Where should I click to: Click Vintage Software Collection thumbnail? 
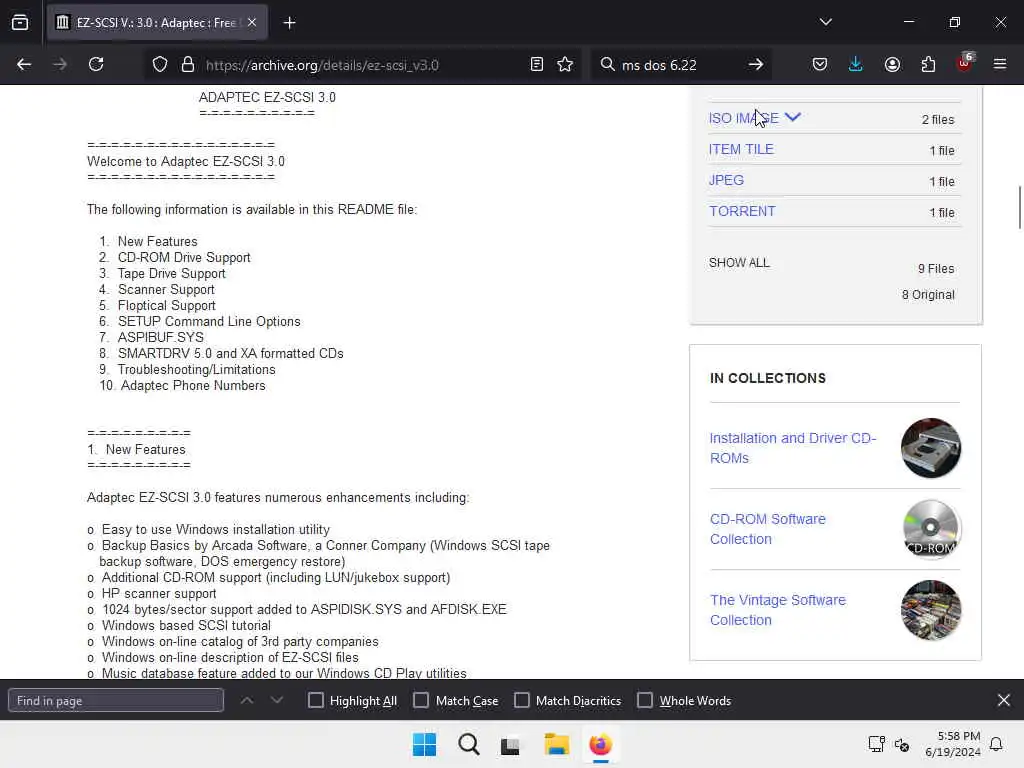click(x=931, y=610)
